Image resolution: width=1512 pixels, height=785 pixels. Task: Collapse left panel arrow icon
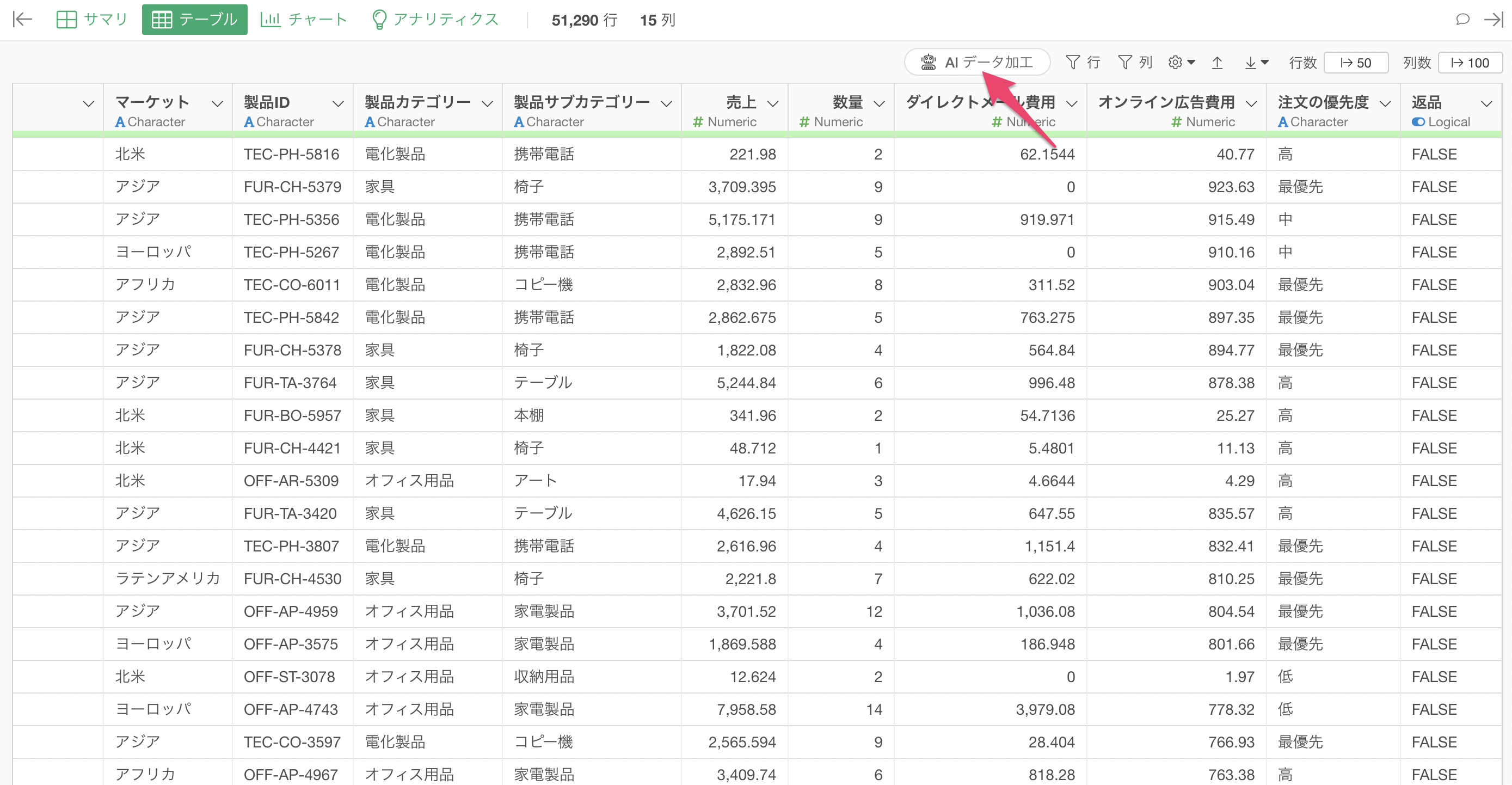(x=22, y=20)
